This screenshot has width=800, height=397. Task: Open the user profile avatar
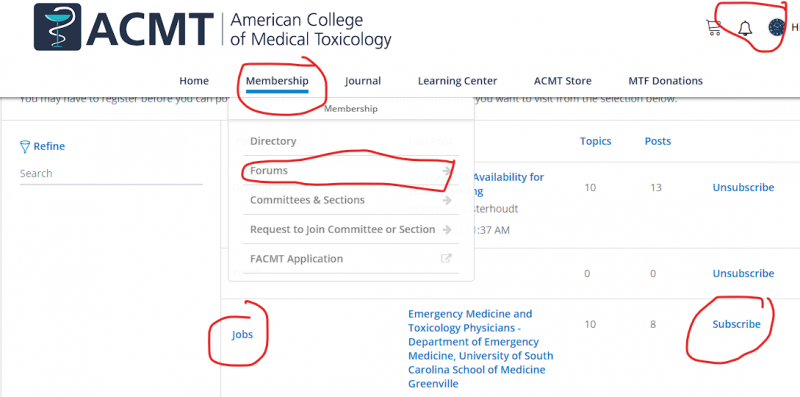[777, 27]
